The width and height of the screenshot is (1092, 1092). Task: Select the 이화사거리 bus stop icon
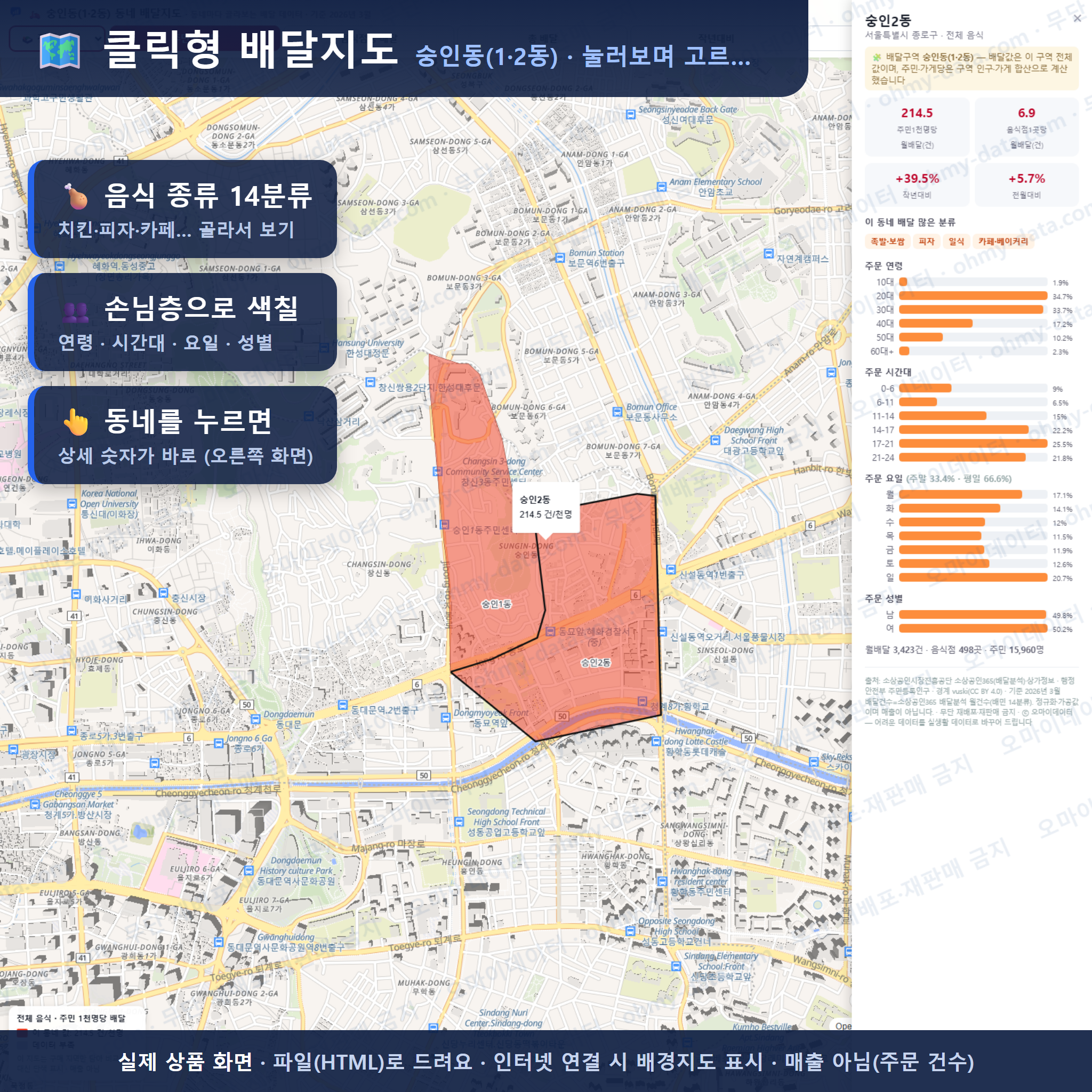pyautogui.click(x=76, y=594)
